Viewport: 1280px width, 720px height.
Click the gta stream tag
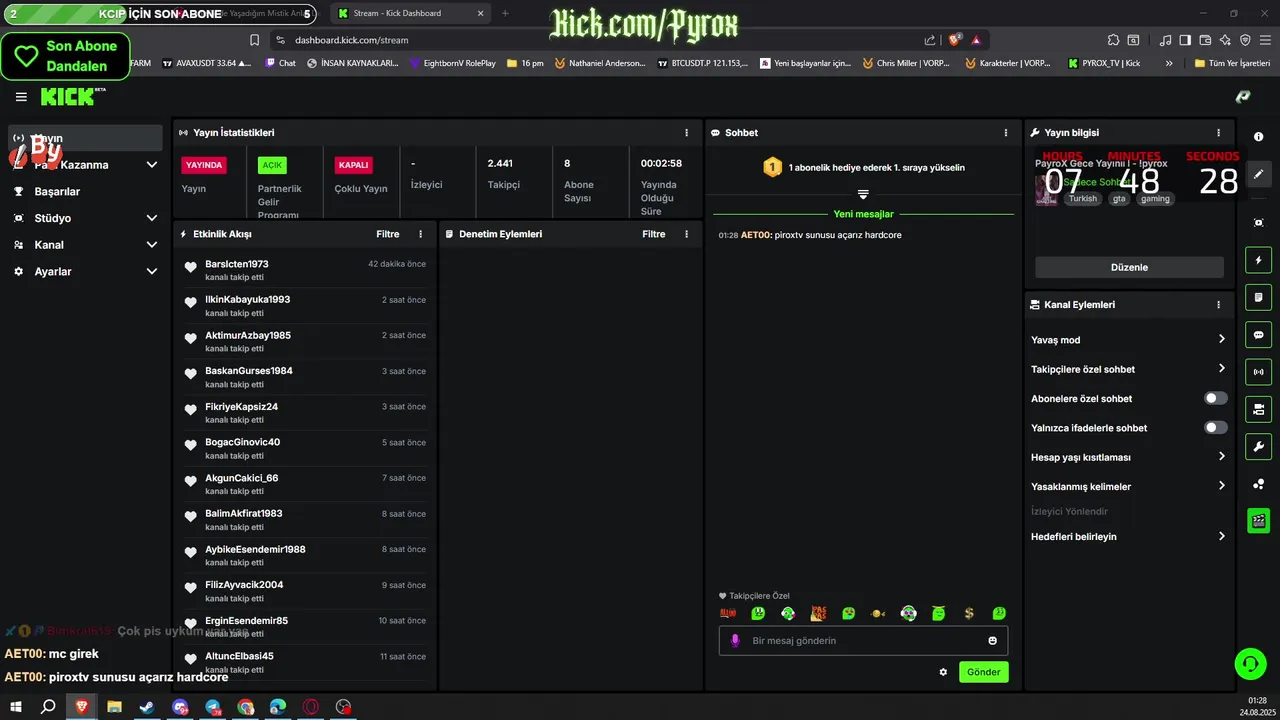point(1119,199)
